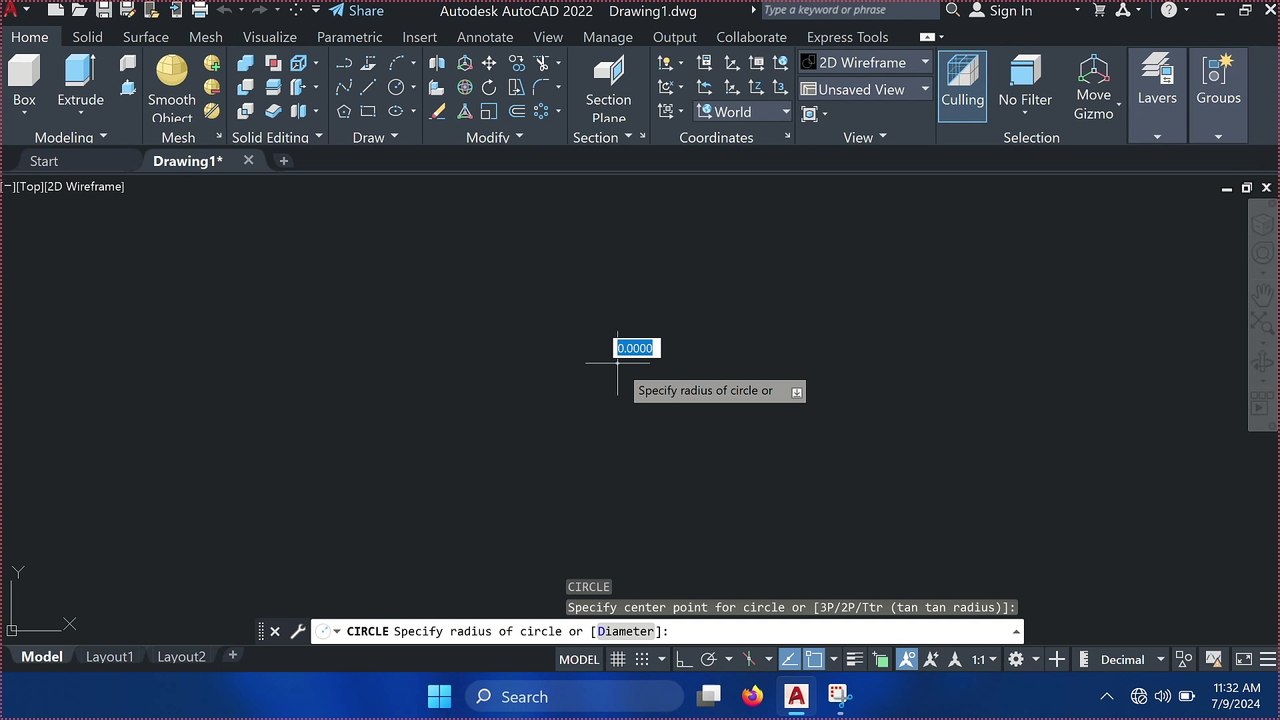Open Firefox from the taskbar
1280x720 pixels.
point(752,696)
